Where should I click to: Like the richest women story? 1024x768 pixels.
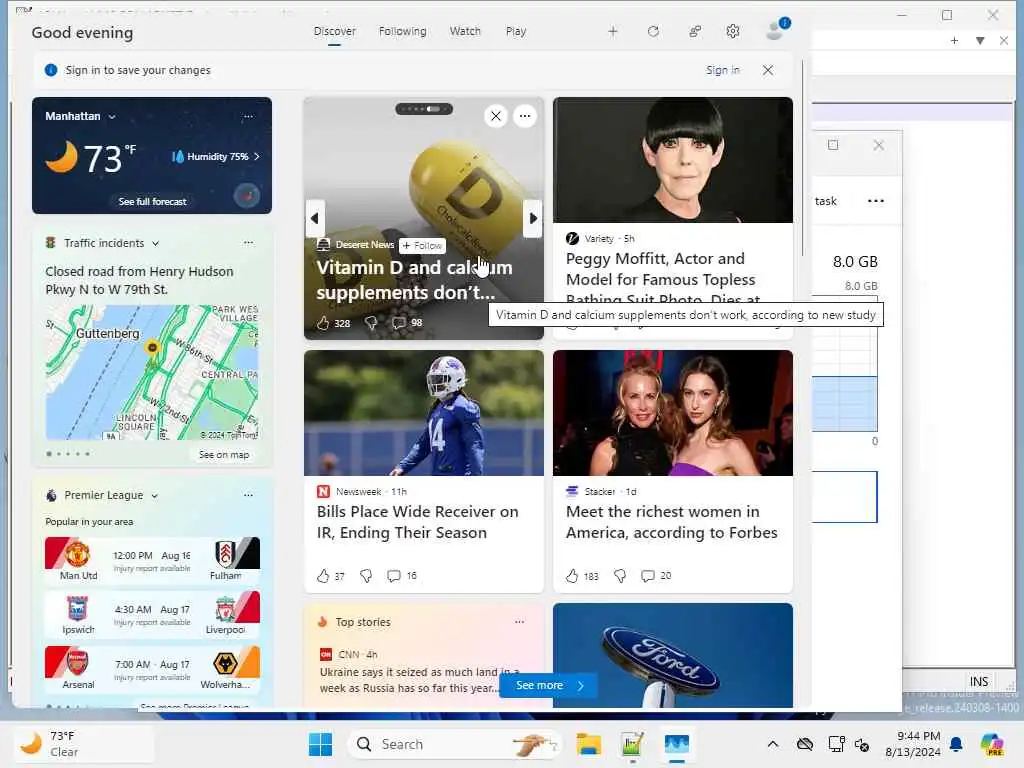click(582, 576)
